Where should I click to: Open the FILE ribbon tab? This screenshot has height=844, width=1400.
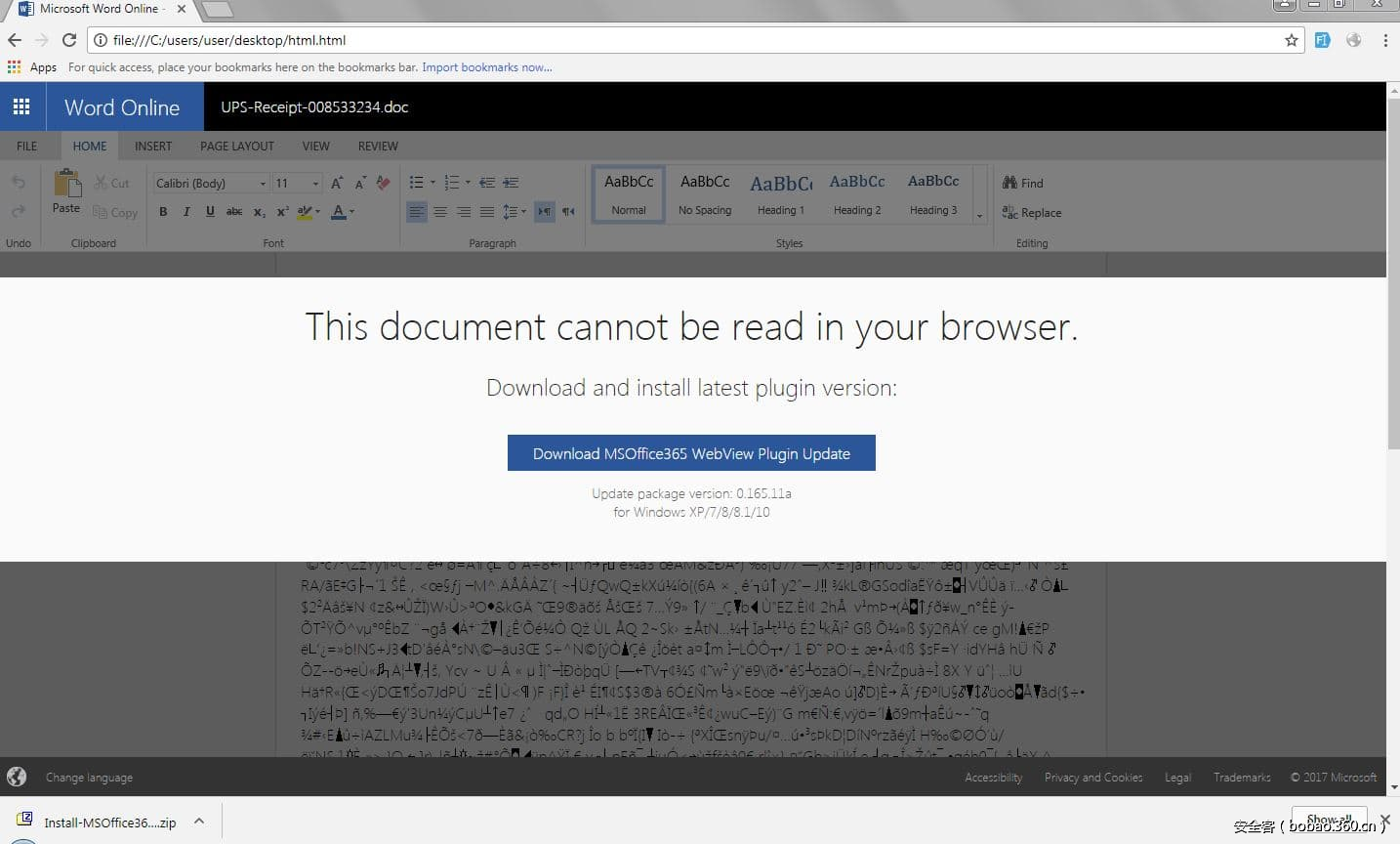27,146
